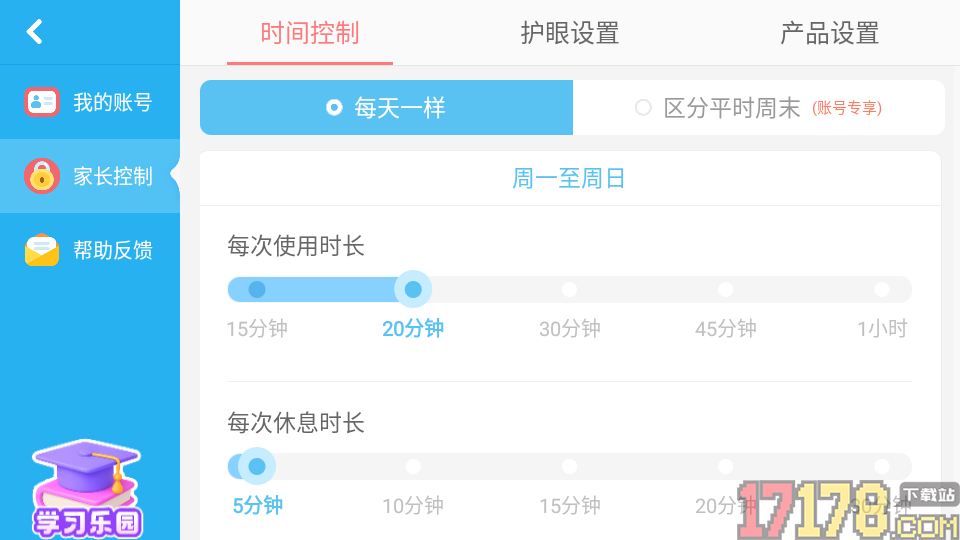Open the 帮助反馈 envelope icon
This screenshot has height=540, width=960.
[x=42, y=250]
